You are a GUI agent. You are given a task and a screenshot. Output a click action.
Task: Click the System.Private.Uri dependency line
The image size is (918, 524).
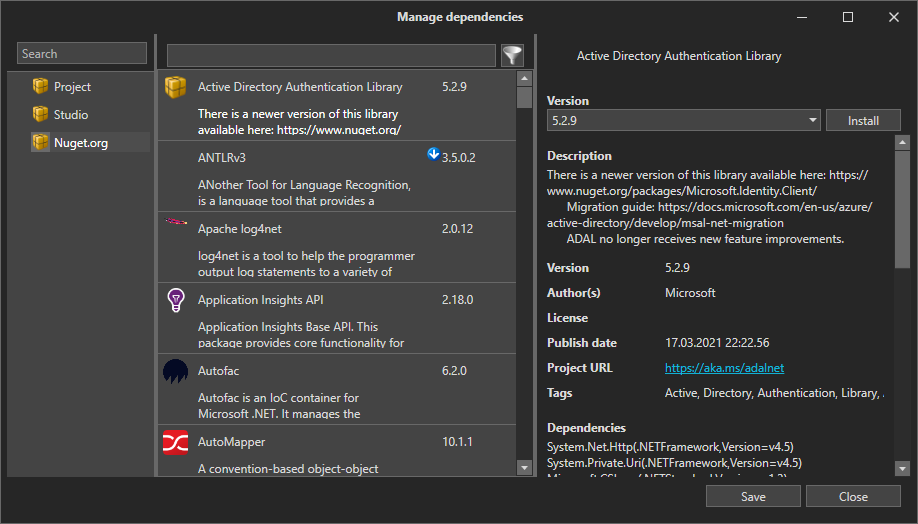(x=674, y=463)
